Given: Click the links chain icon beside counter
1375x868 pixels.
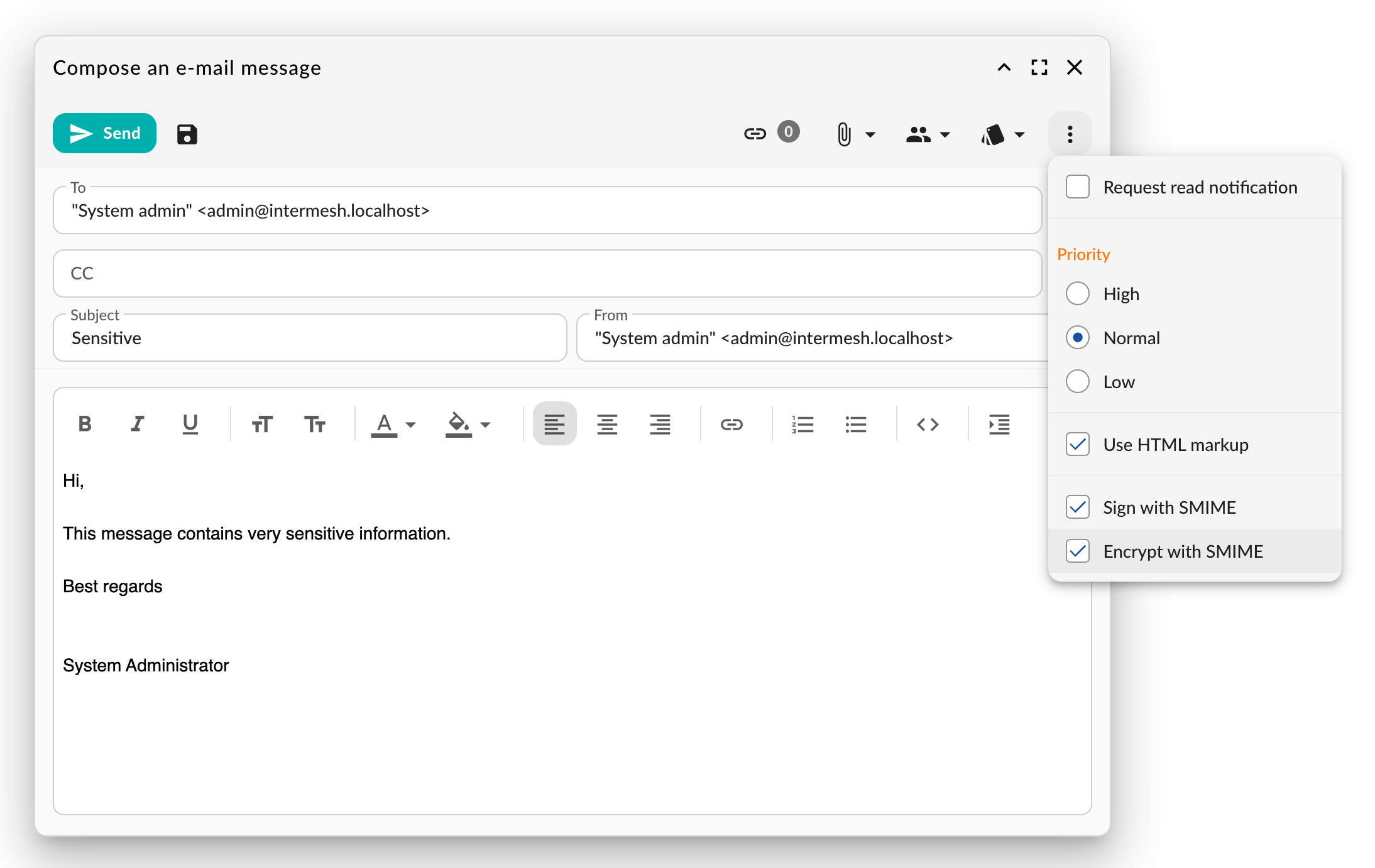Looking at the screenshot, I should click(x=755, y=133).
